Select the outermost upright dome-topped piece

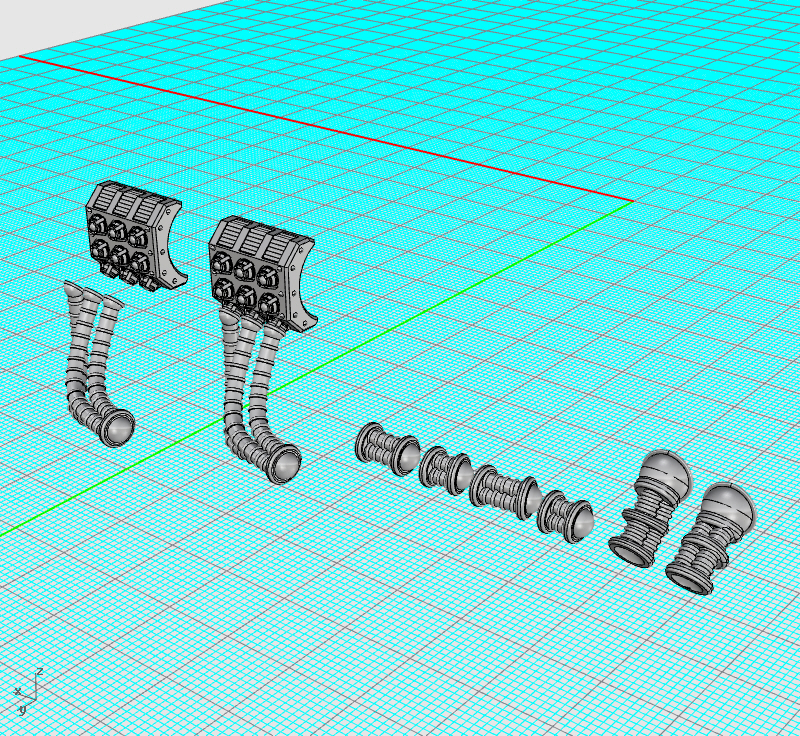click(x=710, y=538)
